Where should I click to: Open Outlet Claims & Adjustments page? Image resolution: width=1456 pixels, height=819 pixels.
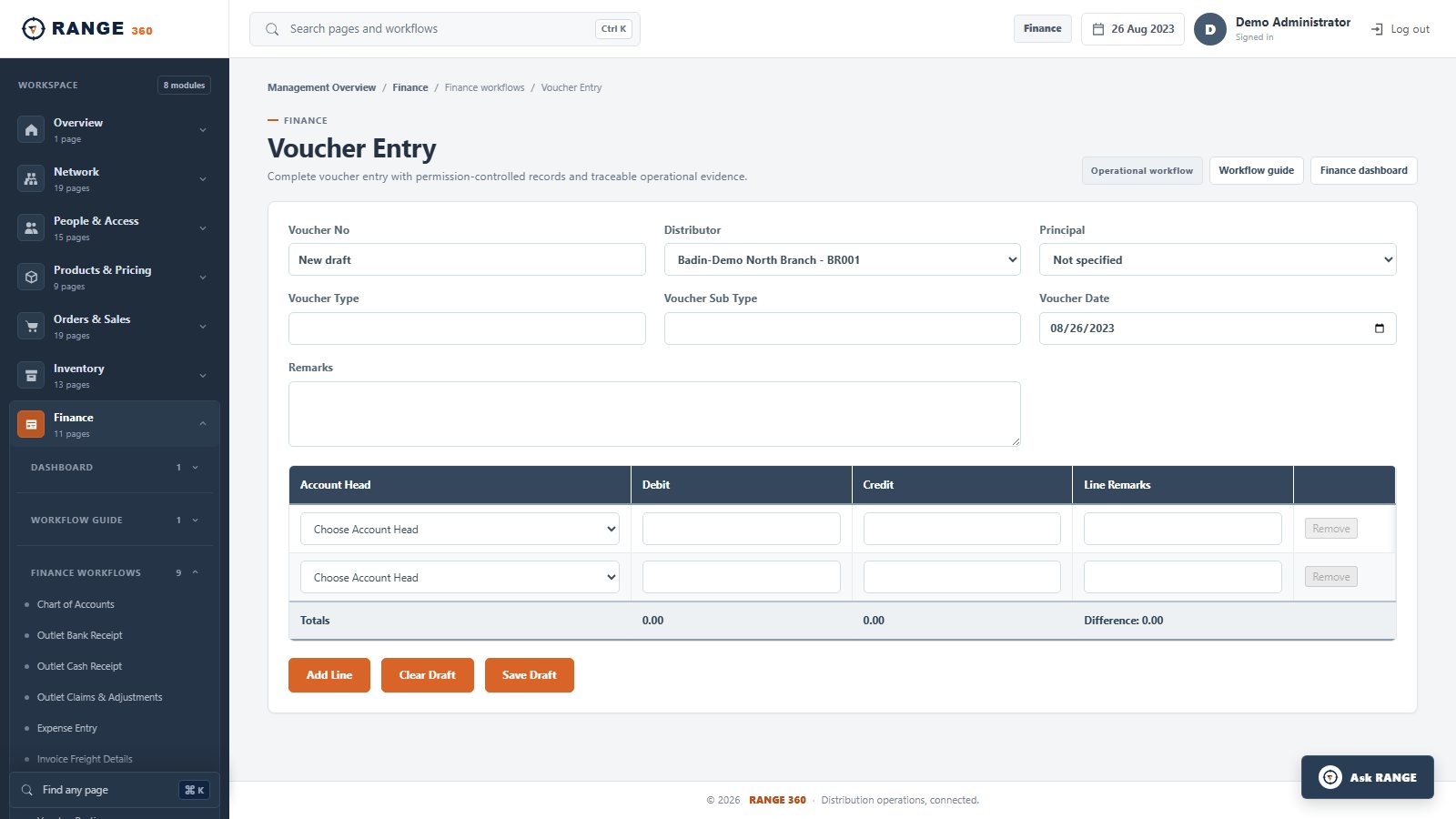[99, 697]
